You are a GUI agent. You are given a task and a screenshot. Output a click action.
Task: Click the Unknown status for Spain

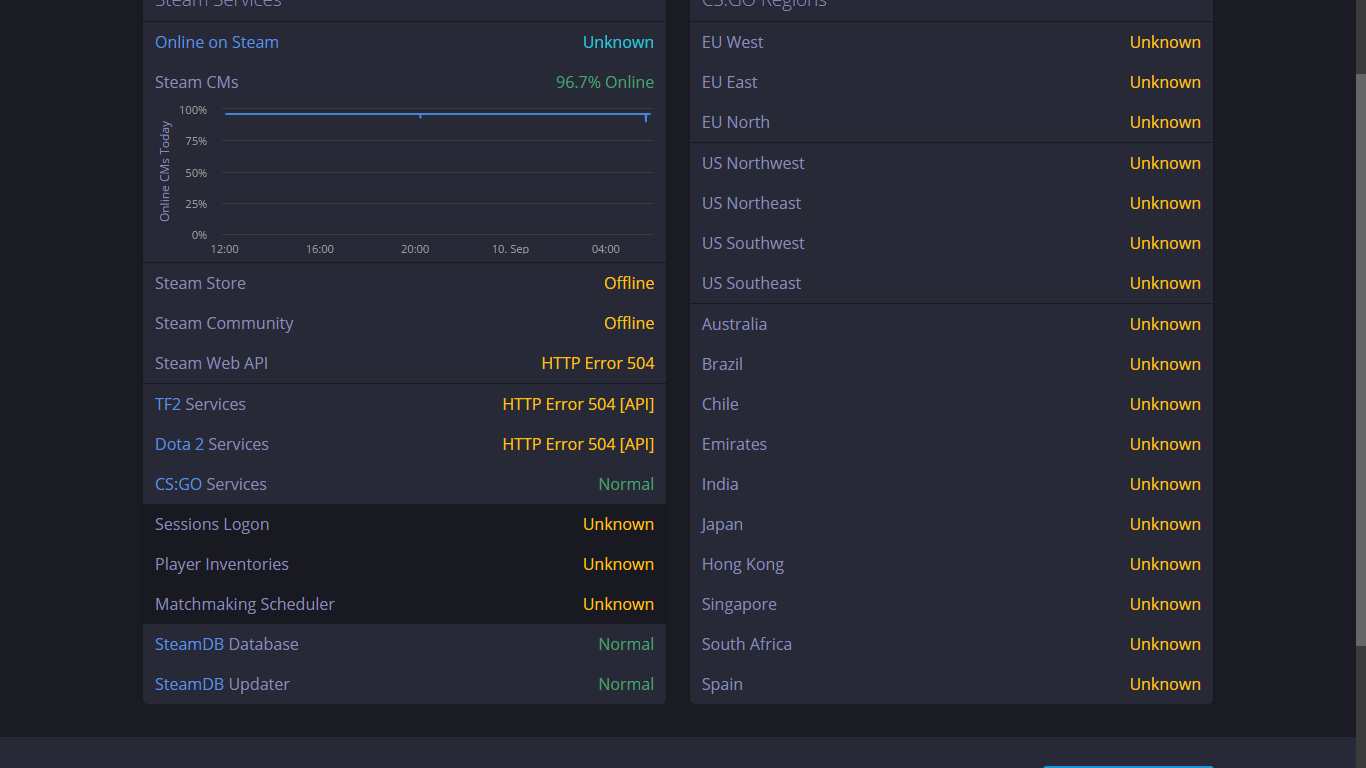[1165, 684]
